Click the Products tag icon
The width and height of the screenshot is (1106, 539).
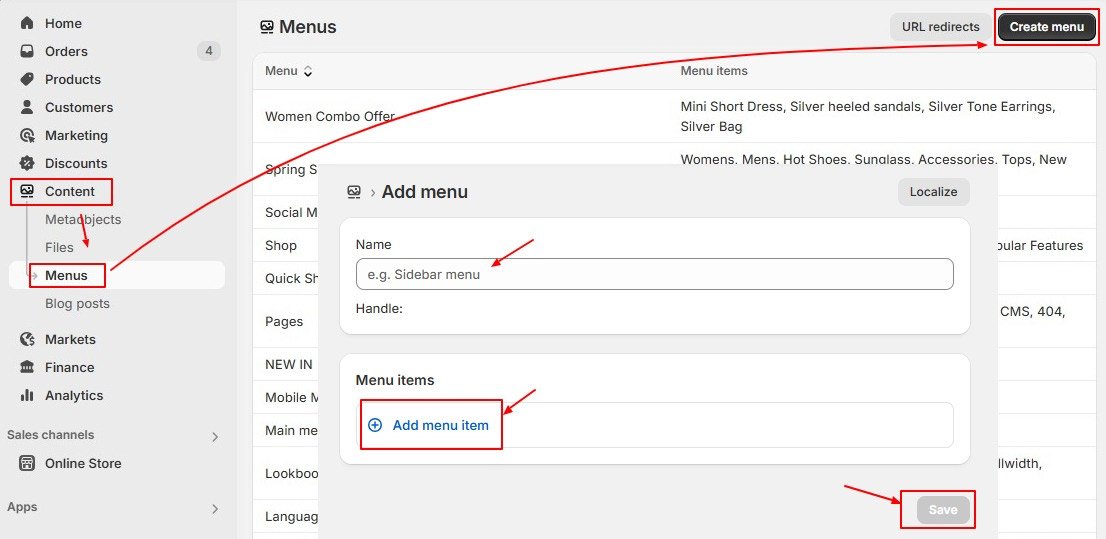(27, 79)
